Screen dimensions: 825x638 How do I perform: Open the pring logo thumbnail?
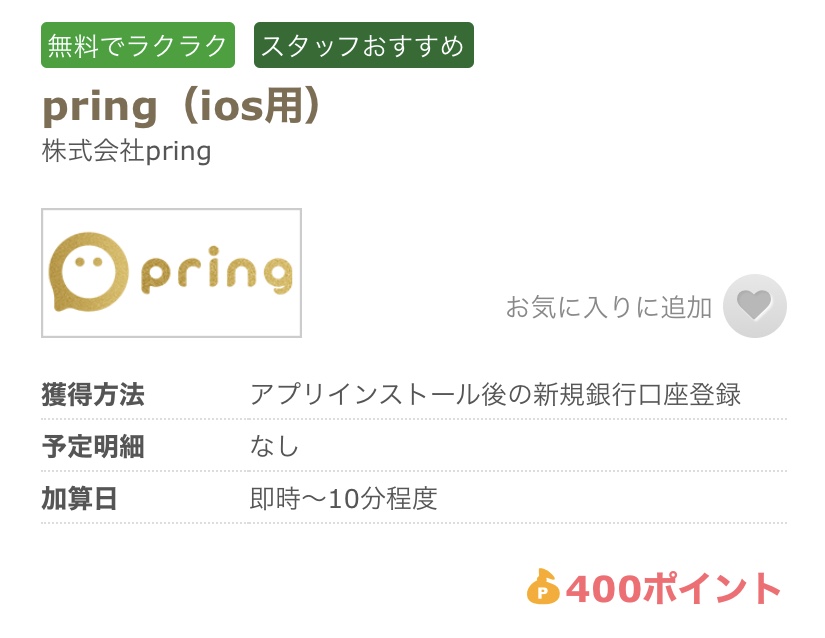172,273
